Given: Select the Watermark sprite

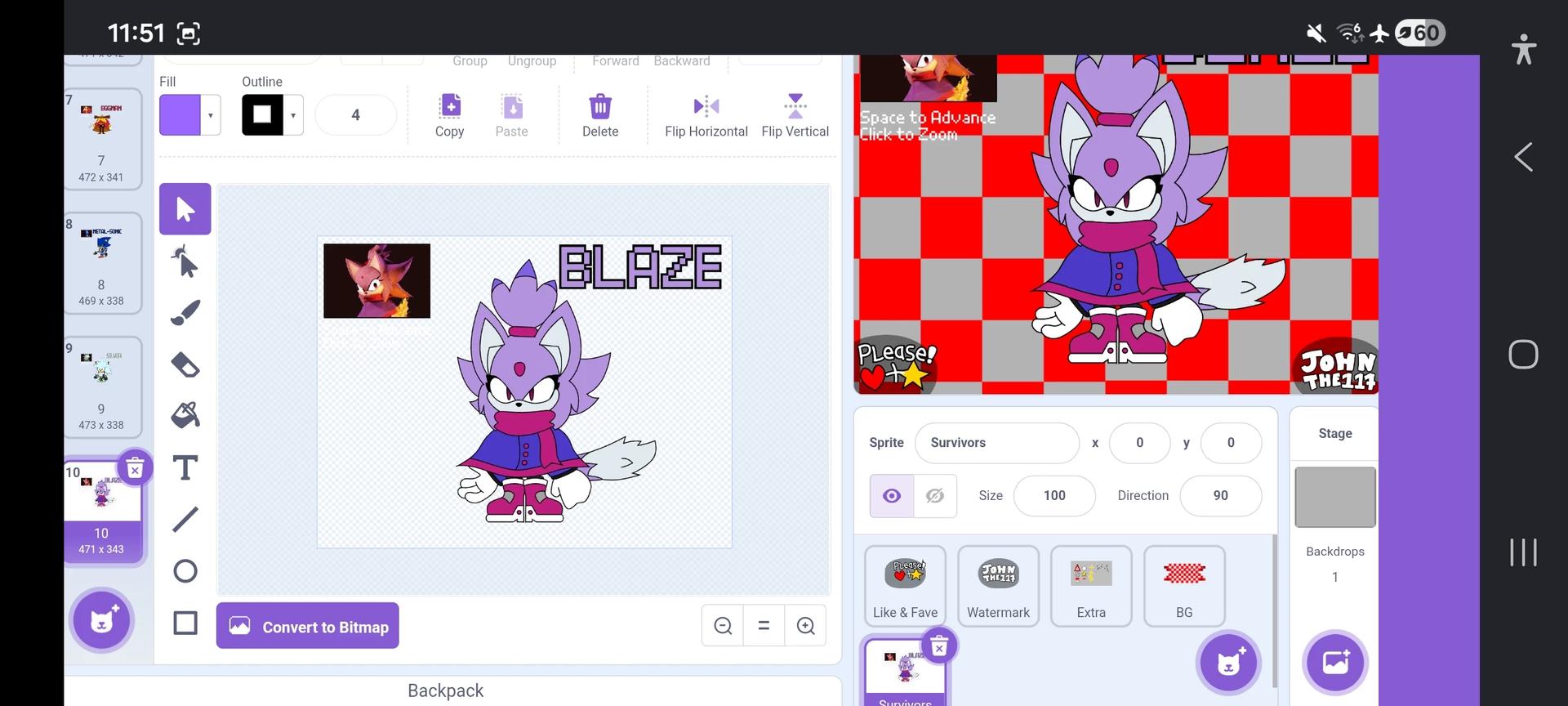Looking at the screenshot, I should [998, 586].
